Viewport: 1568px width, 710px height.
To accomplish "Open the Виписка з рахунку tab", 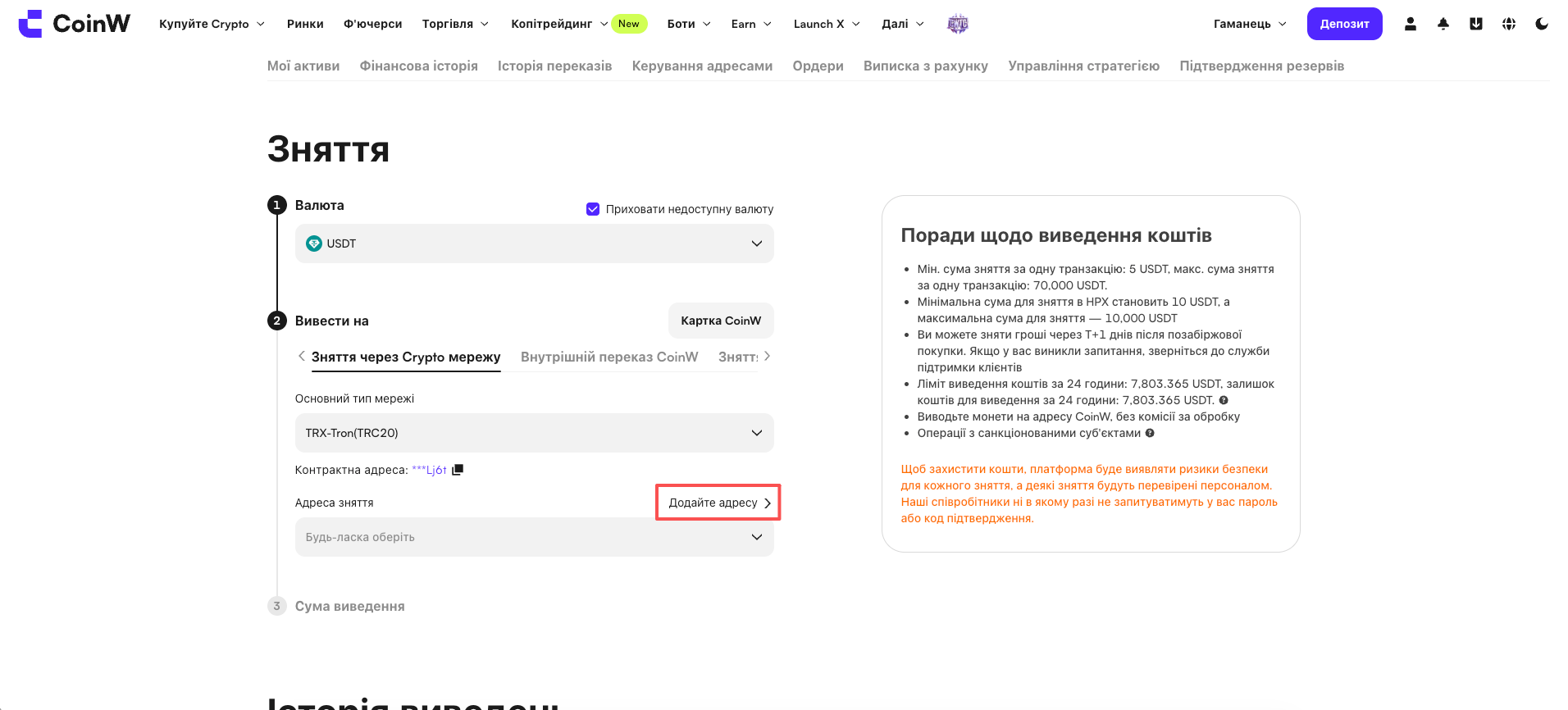I will tap(926, 66).
